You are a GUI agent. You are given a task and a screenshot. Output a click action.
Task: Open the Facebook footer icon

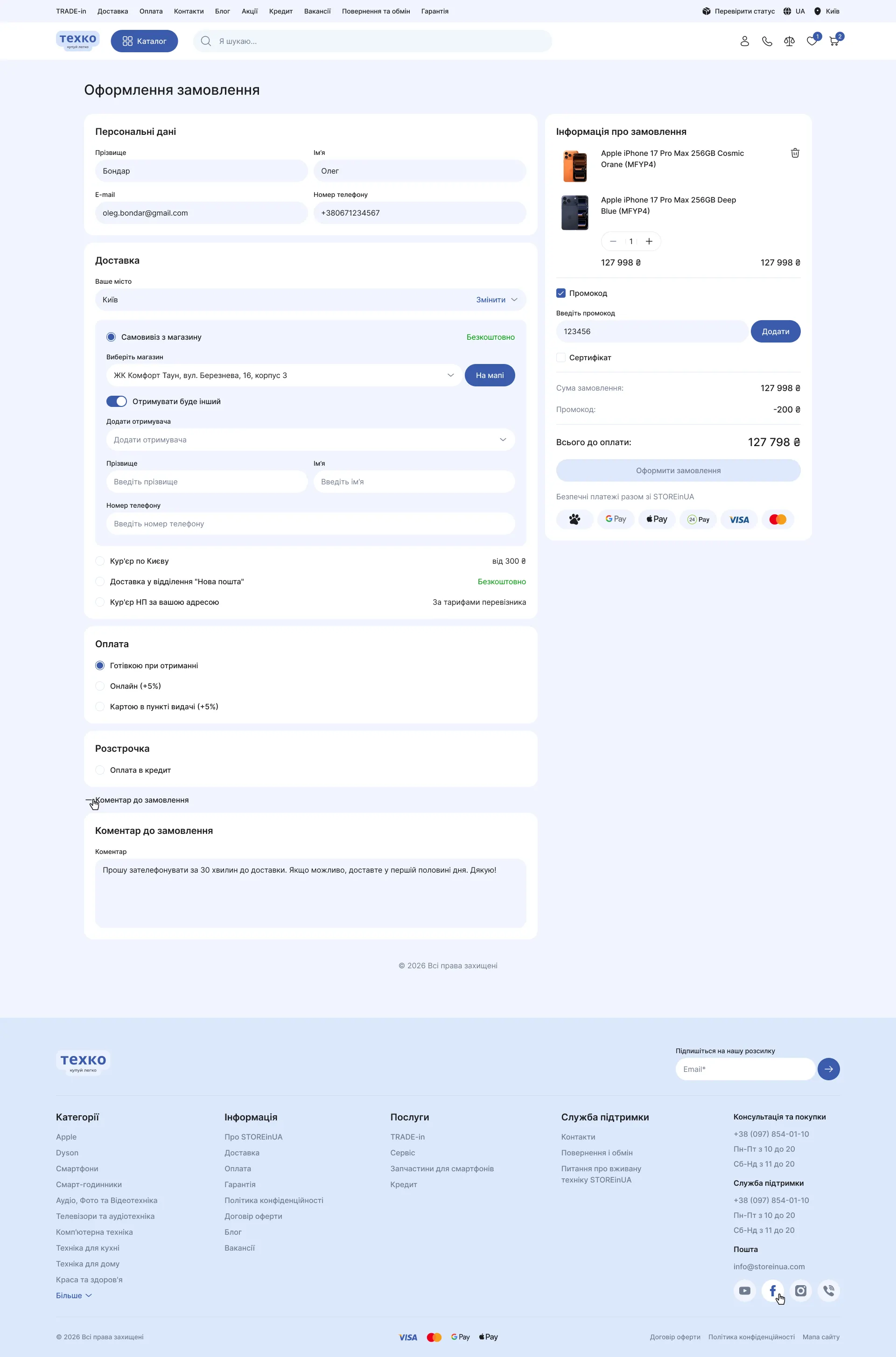[x=773, y=1291]
